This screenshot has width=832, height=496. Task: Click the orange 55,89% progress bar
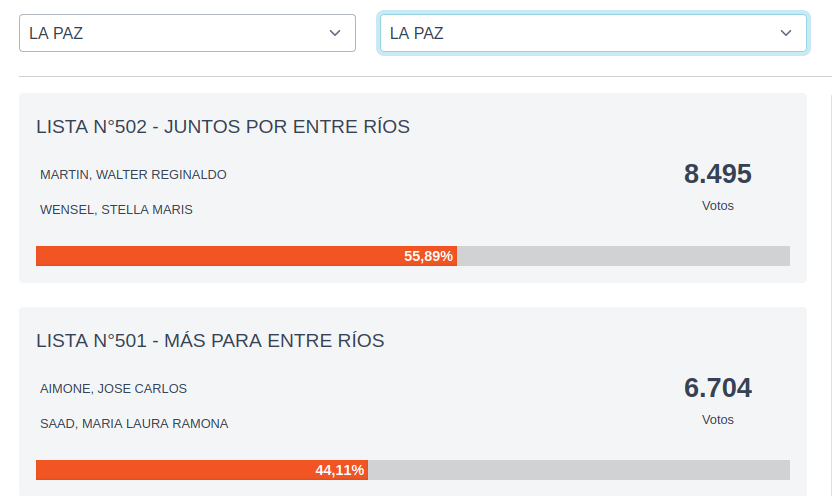point(220,256)
